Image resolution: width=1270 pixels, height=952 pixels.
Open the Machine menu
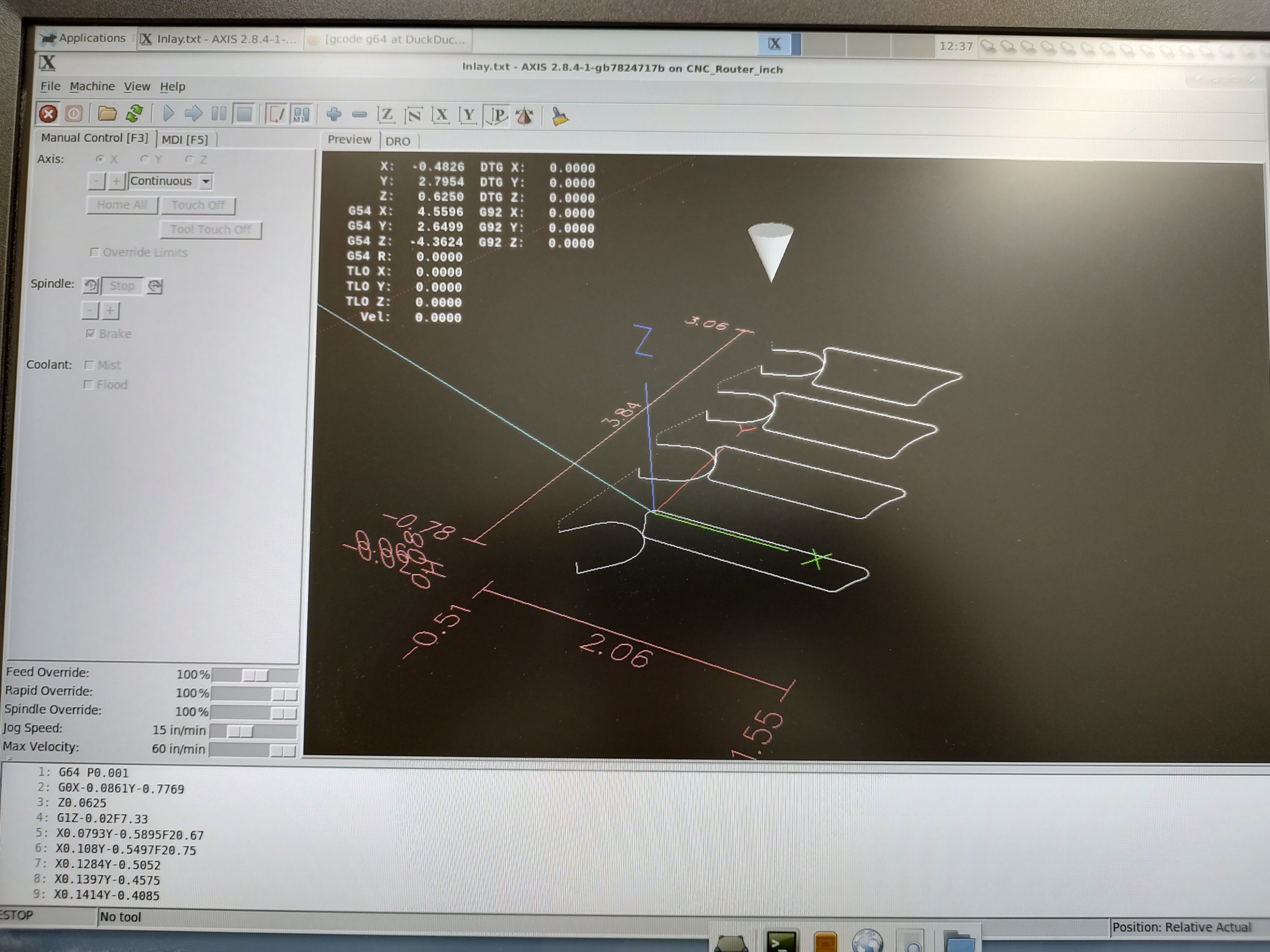click(x=92, y=86)
